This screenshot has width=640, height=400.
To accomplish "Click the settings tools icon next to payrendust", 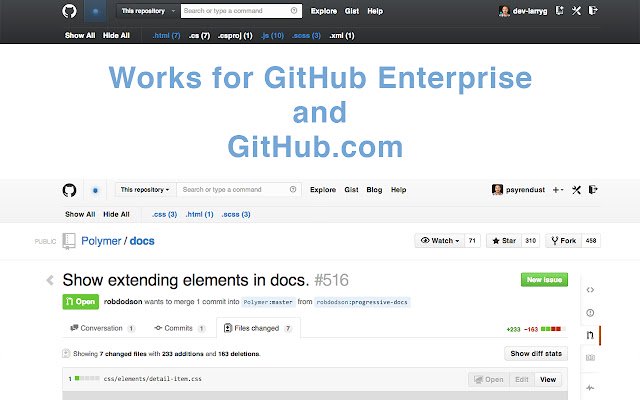I will [x=576, y=190].
